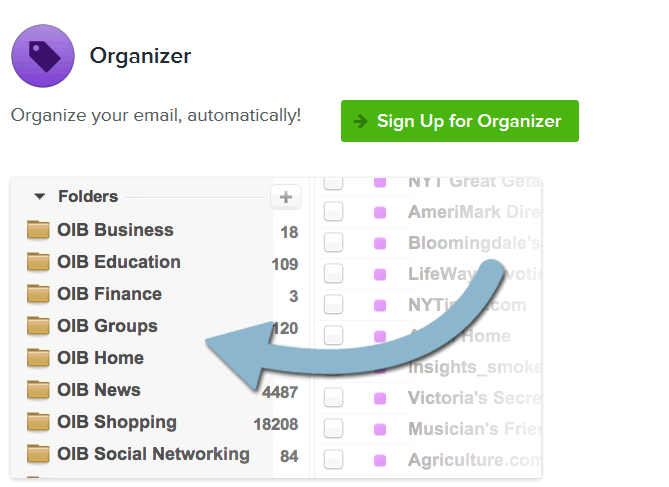Click the Organizer heading text

click(x=140, y=56)
